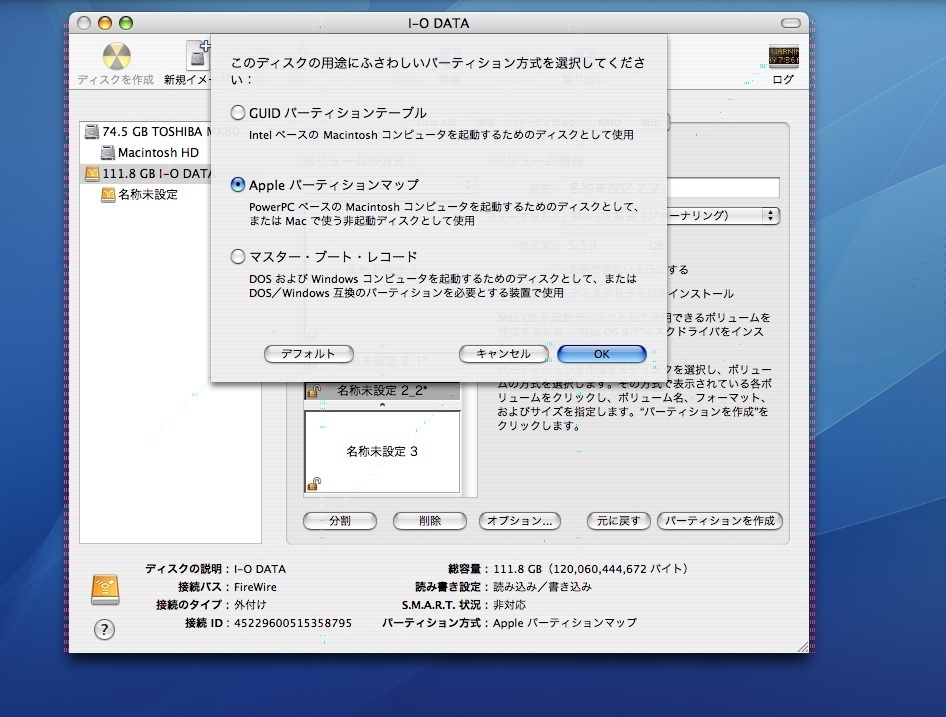Click lock icon on 名称未設定 3 partition
The width and height of the screenshot is (946, 717).
pyautogui.click(x=314, y=483)
